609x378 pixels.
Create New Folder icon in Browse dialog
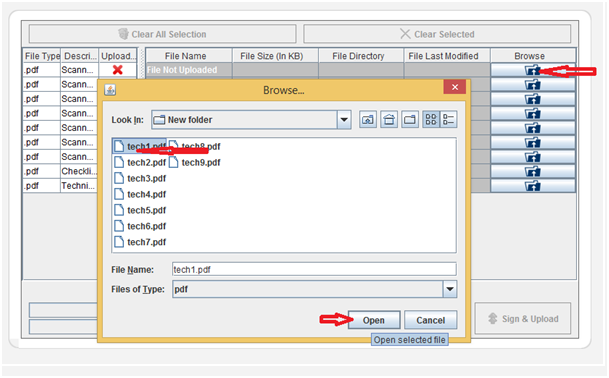[410, 120]
